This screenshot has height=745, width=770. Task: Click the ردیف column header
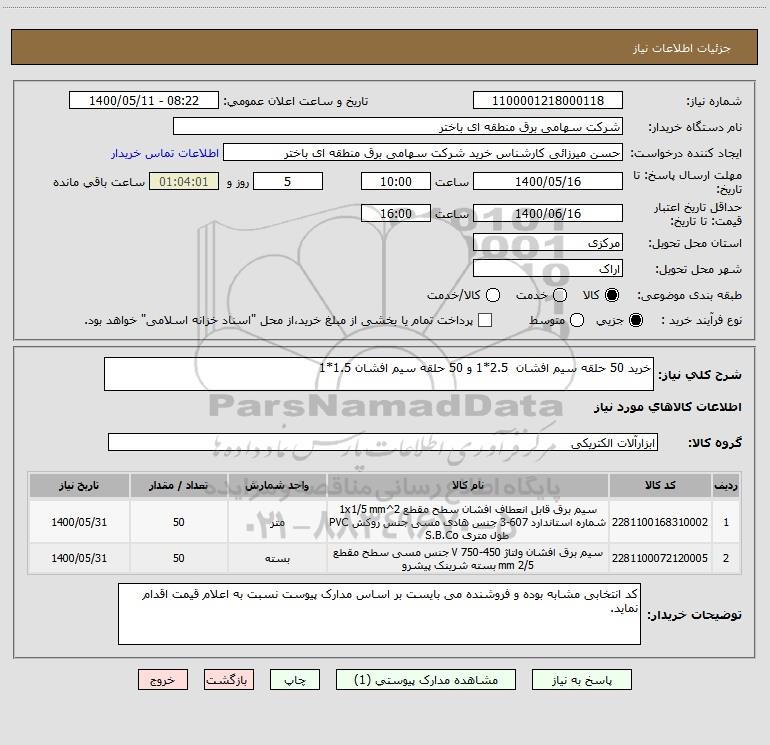click(x=726, y=486)
